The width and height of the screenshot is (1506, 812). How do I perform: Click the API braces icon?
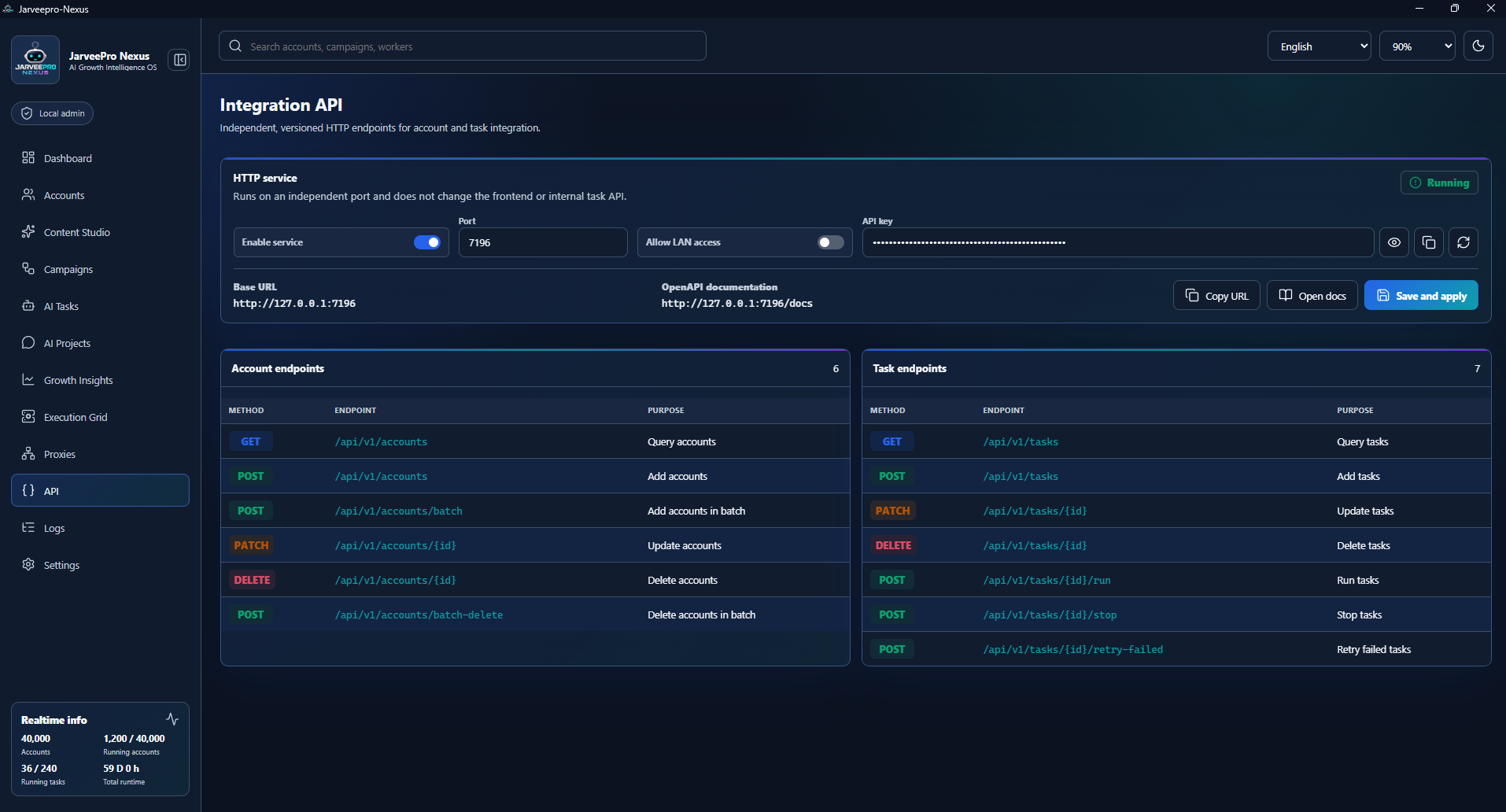point(28,490)
